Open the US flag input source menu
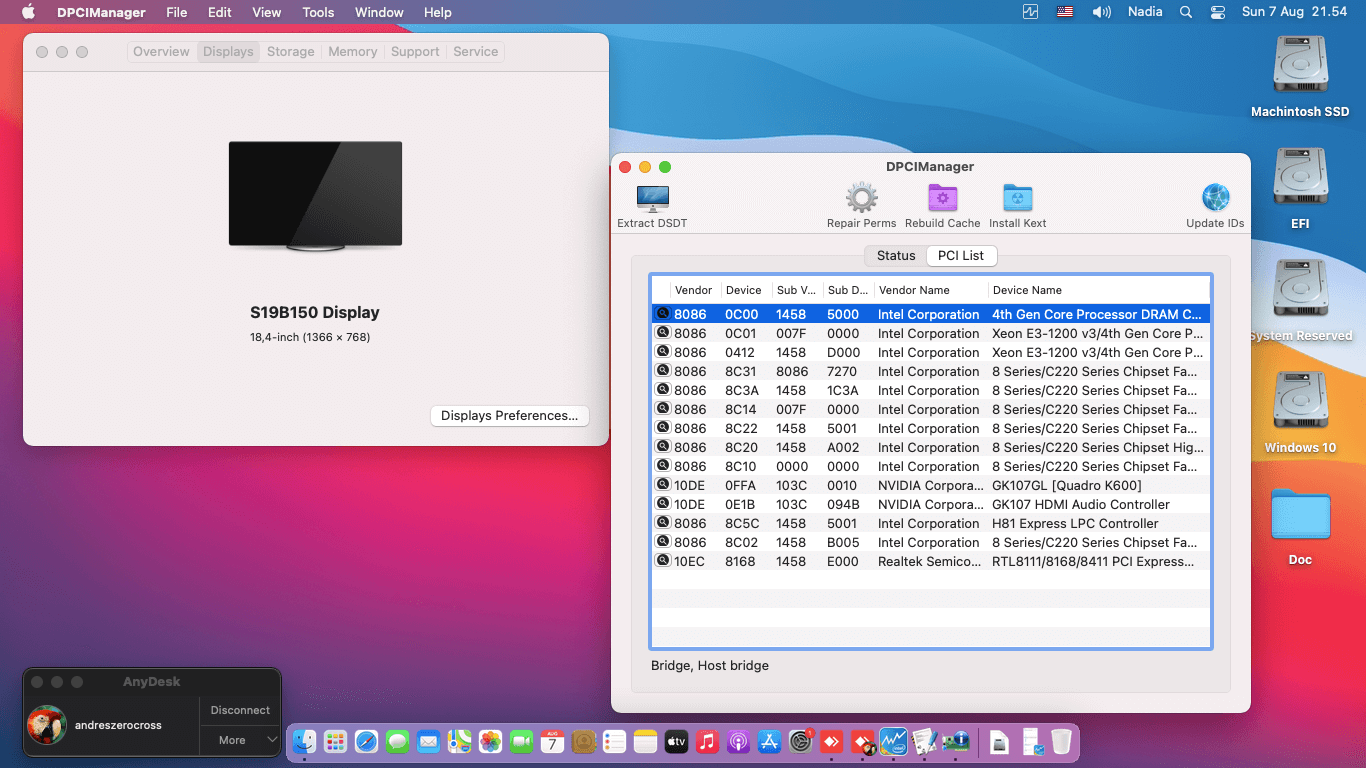This screenshot has width=1366, height=768. pyautogui.click(x=1065, y=12)
